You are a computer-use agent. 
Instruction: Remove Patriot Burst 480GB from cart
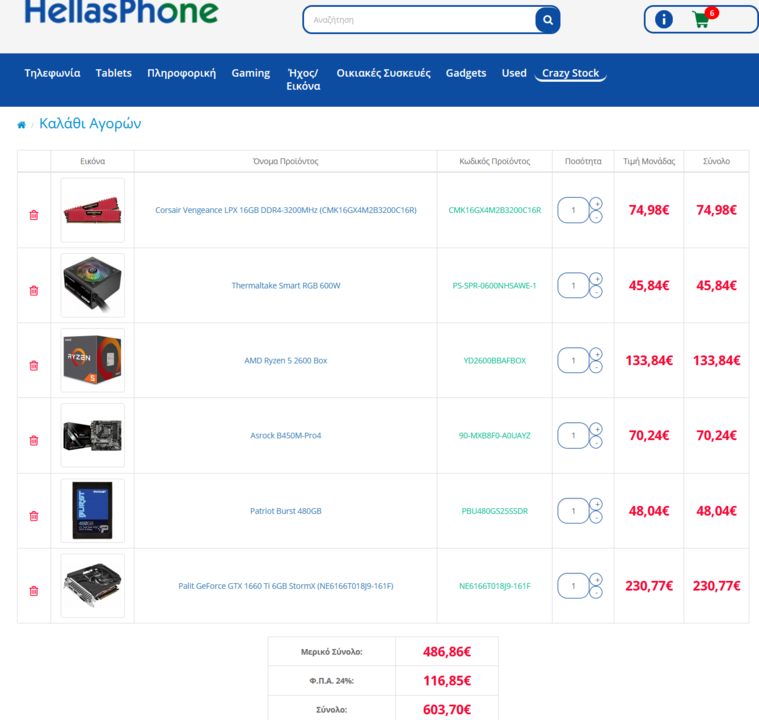[34, 516]
